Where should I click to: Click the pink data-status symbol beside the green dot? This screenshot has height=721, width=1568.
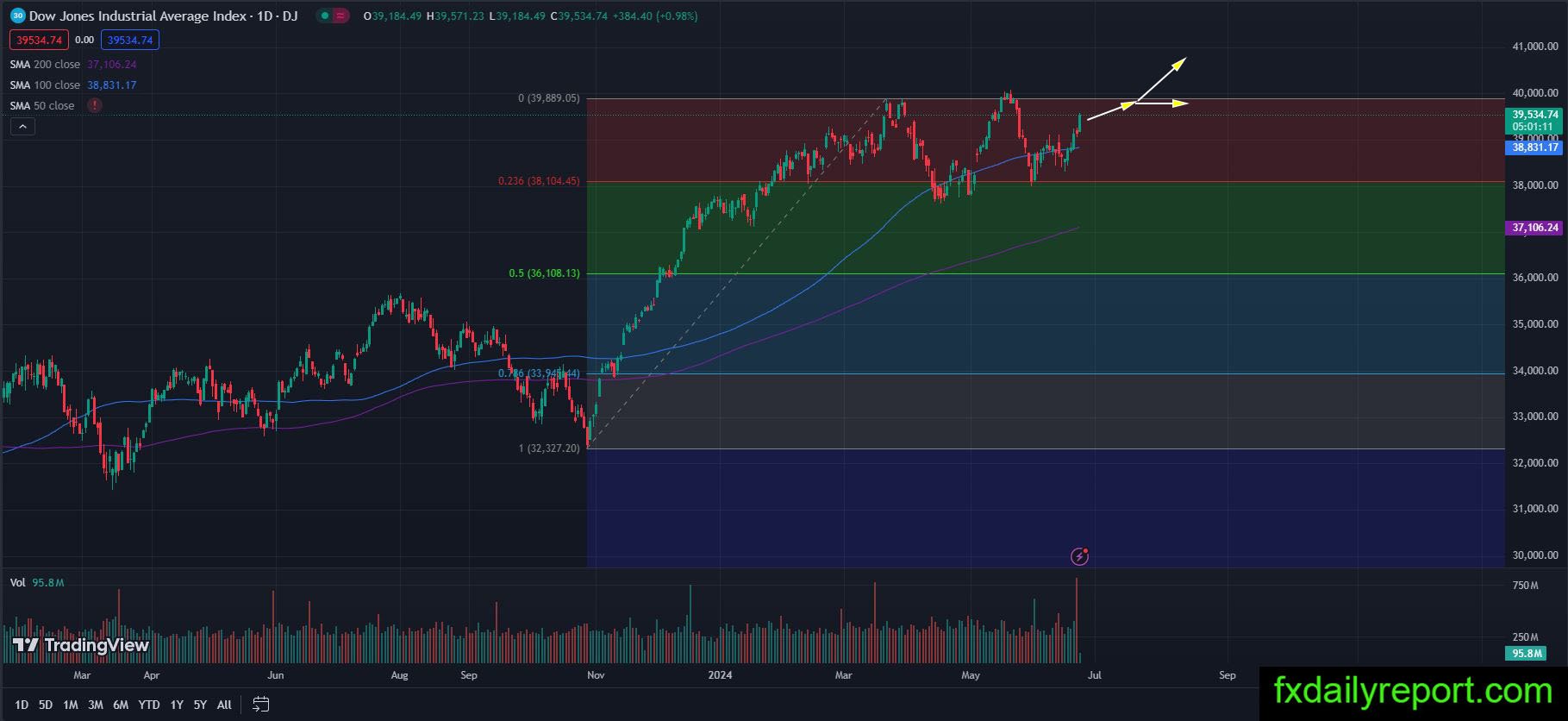point(340,16)
